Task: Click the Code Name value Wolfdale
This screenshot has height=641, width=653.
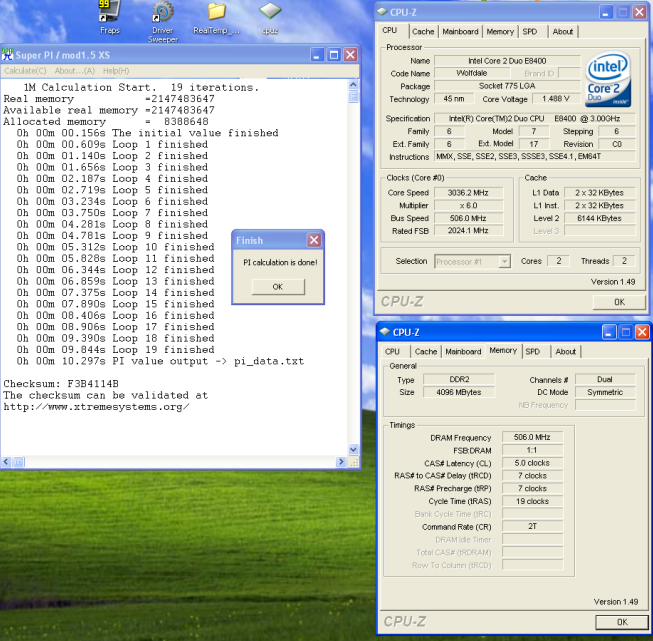Action: click(x=471, y=73)
